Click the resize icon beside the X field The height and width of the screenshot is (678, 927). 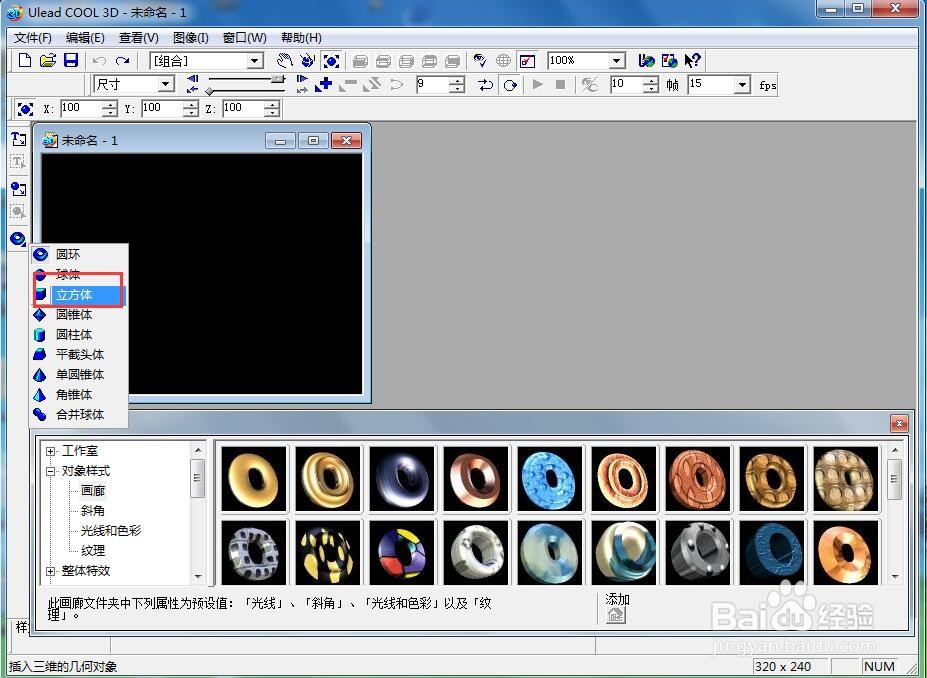click(x=25, y=109)
